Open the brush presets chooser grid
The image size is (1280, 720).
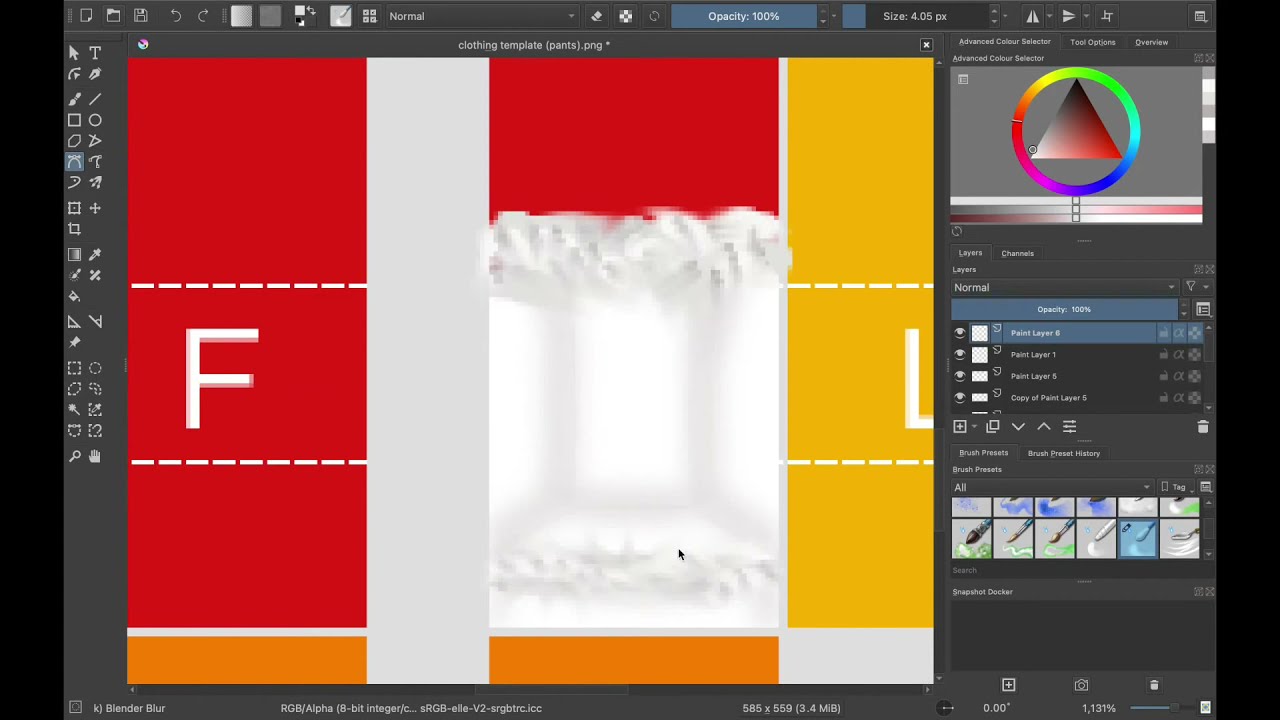point(370,16)
